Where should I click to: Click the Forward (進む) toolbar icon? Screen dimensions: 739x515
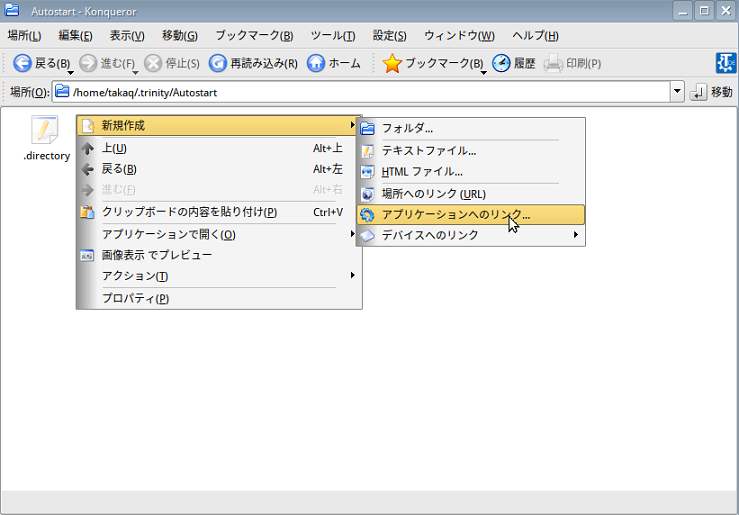88,63
